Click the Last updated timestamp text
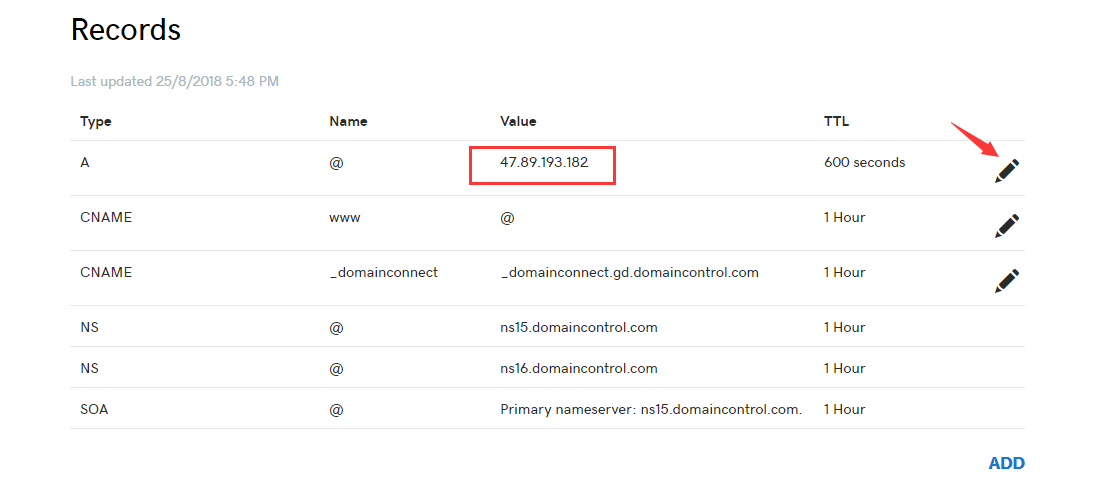 [x=174, y=80]
